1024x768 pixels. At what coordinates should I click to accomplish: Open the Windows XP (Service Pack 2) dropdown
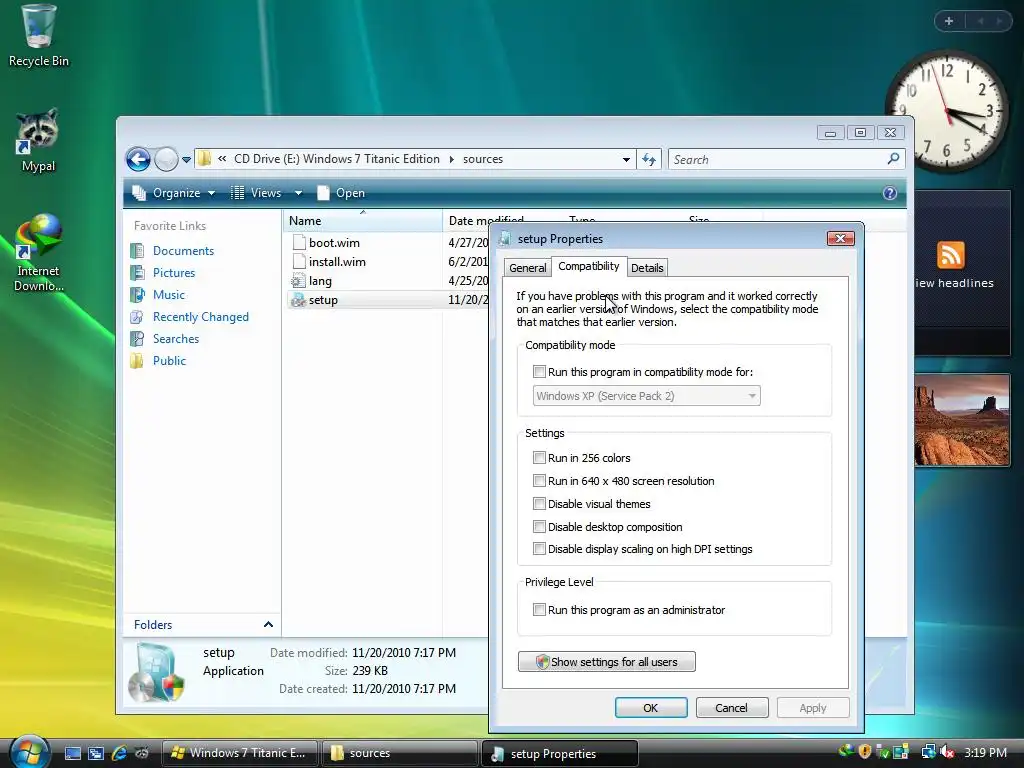click(647, 396)
